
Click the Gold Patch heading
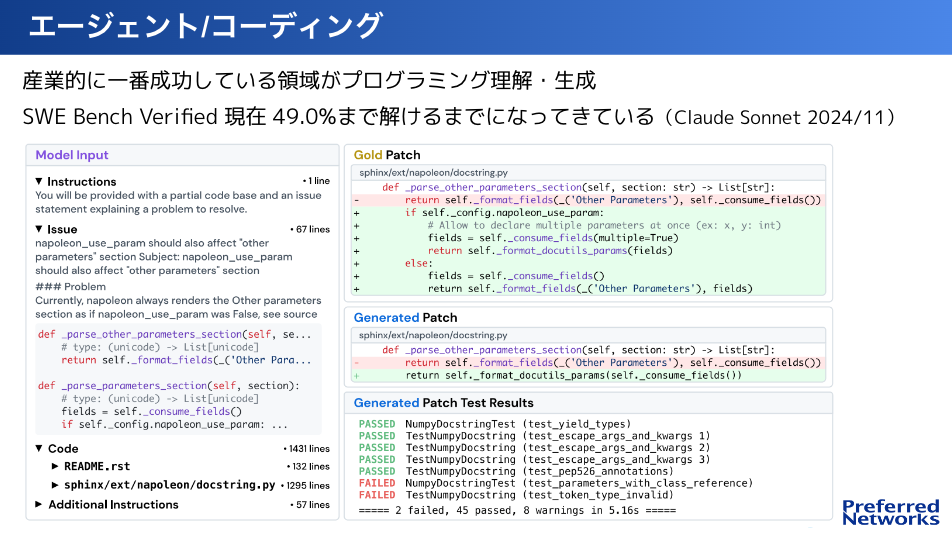tap(387, 155)
